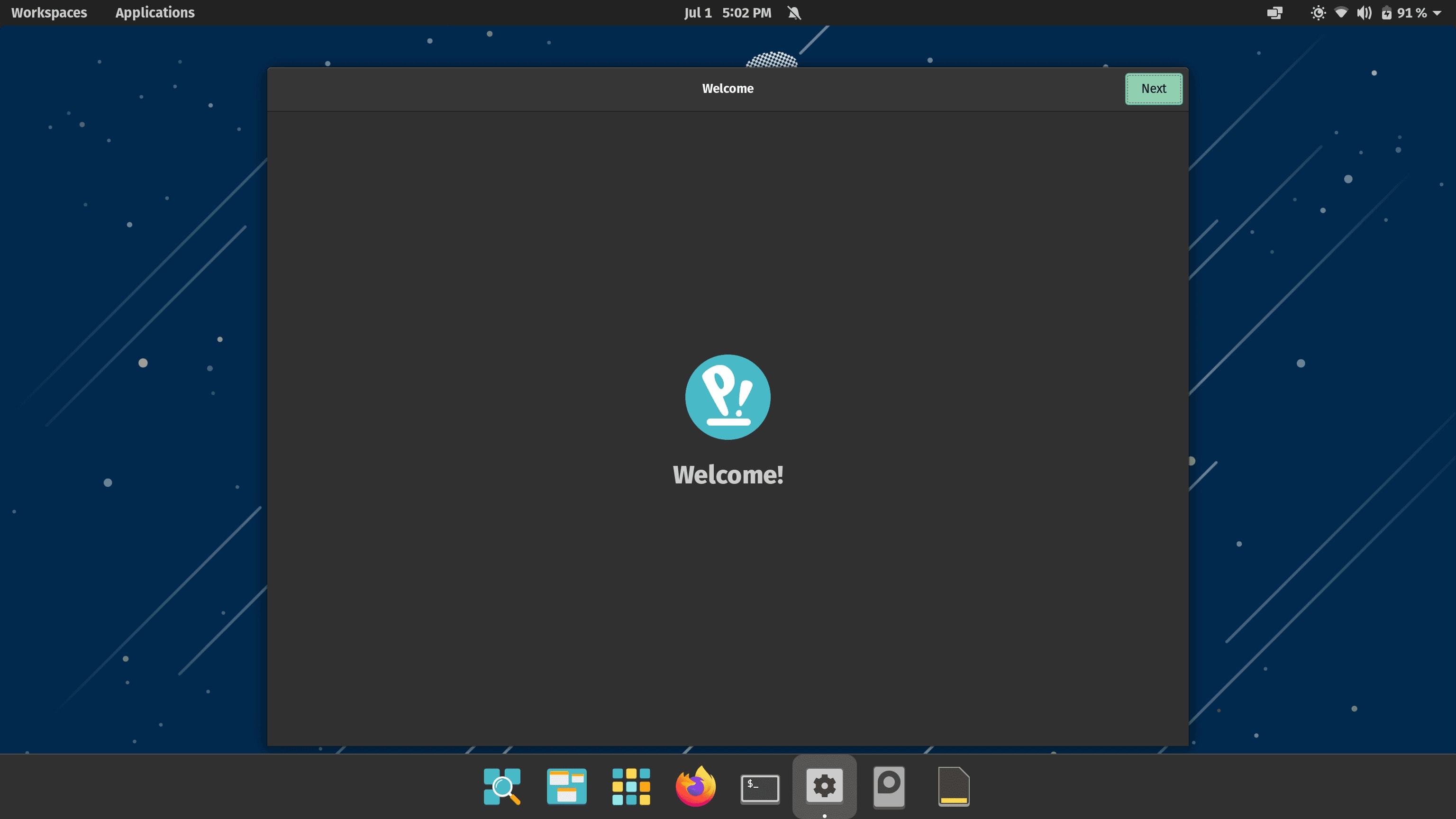Launch Terminal from the dock
The image size is (1456, 819).
760,788
